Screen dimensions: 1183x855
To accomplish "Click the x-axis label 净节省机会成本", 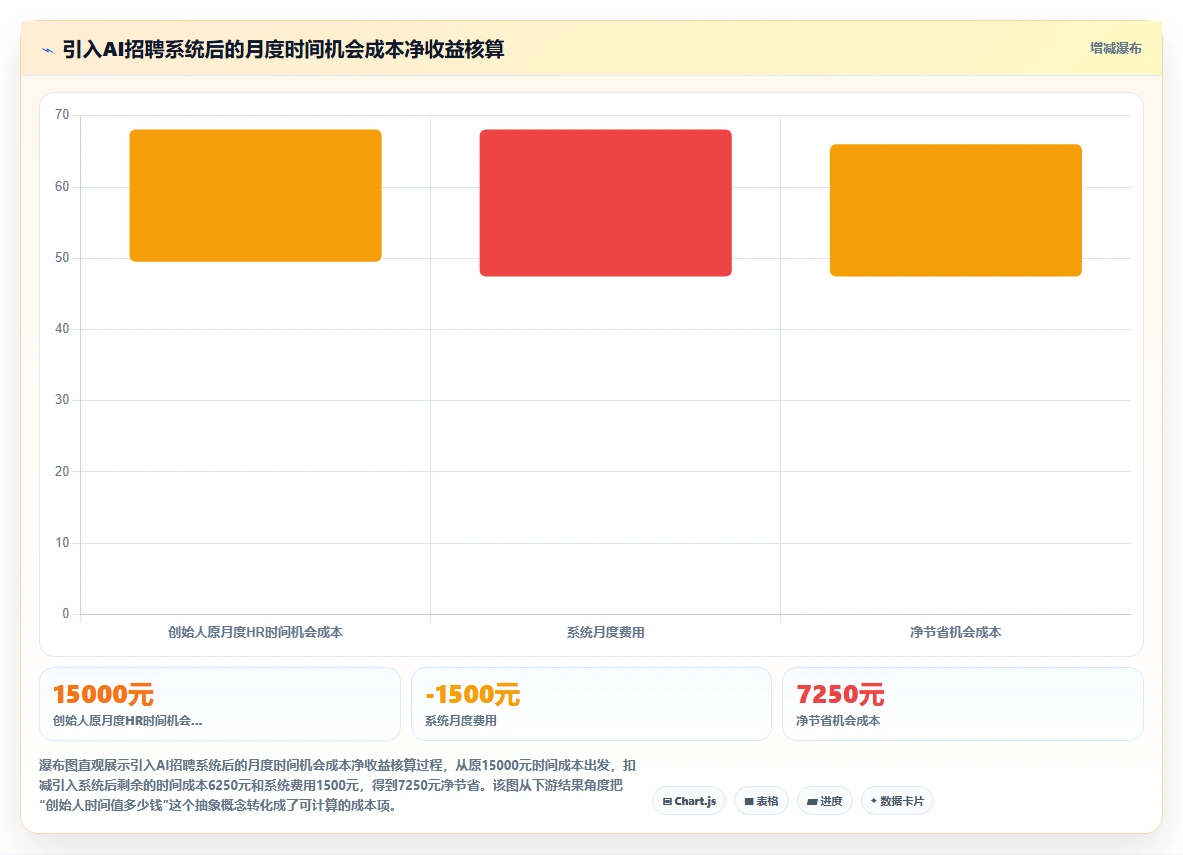I will click(x=956, y=632).
